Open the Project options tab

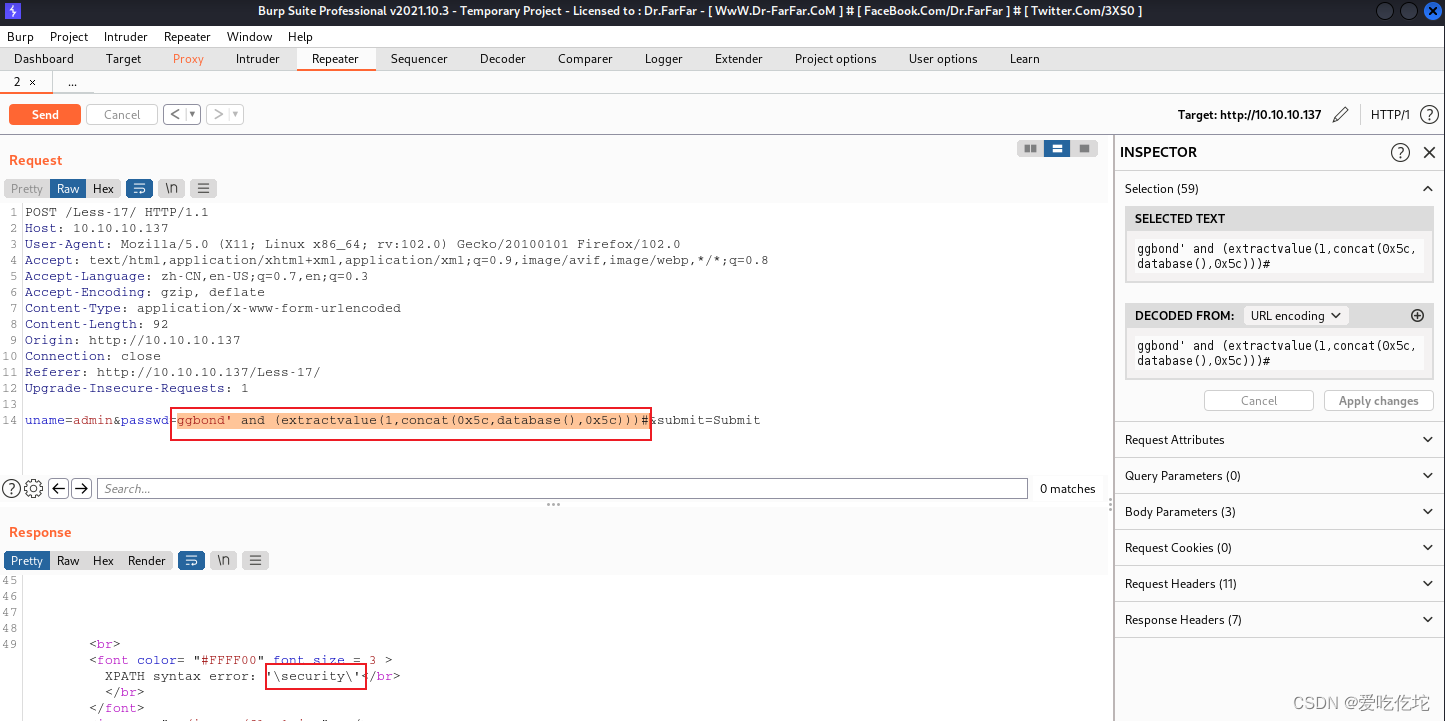click(835, 59)
